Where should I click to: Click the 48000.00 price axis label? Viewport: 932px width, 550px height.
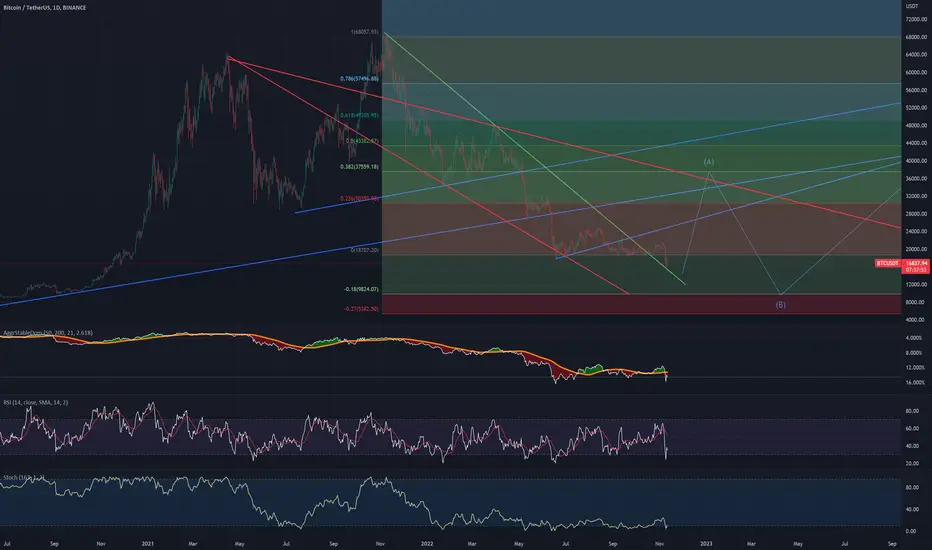[916, 125]
